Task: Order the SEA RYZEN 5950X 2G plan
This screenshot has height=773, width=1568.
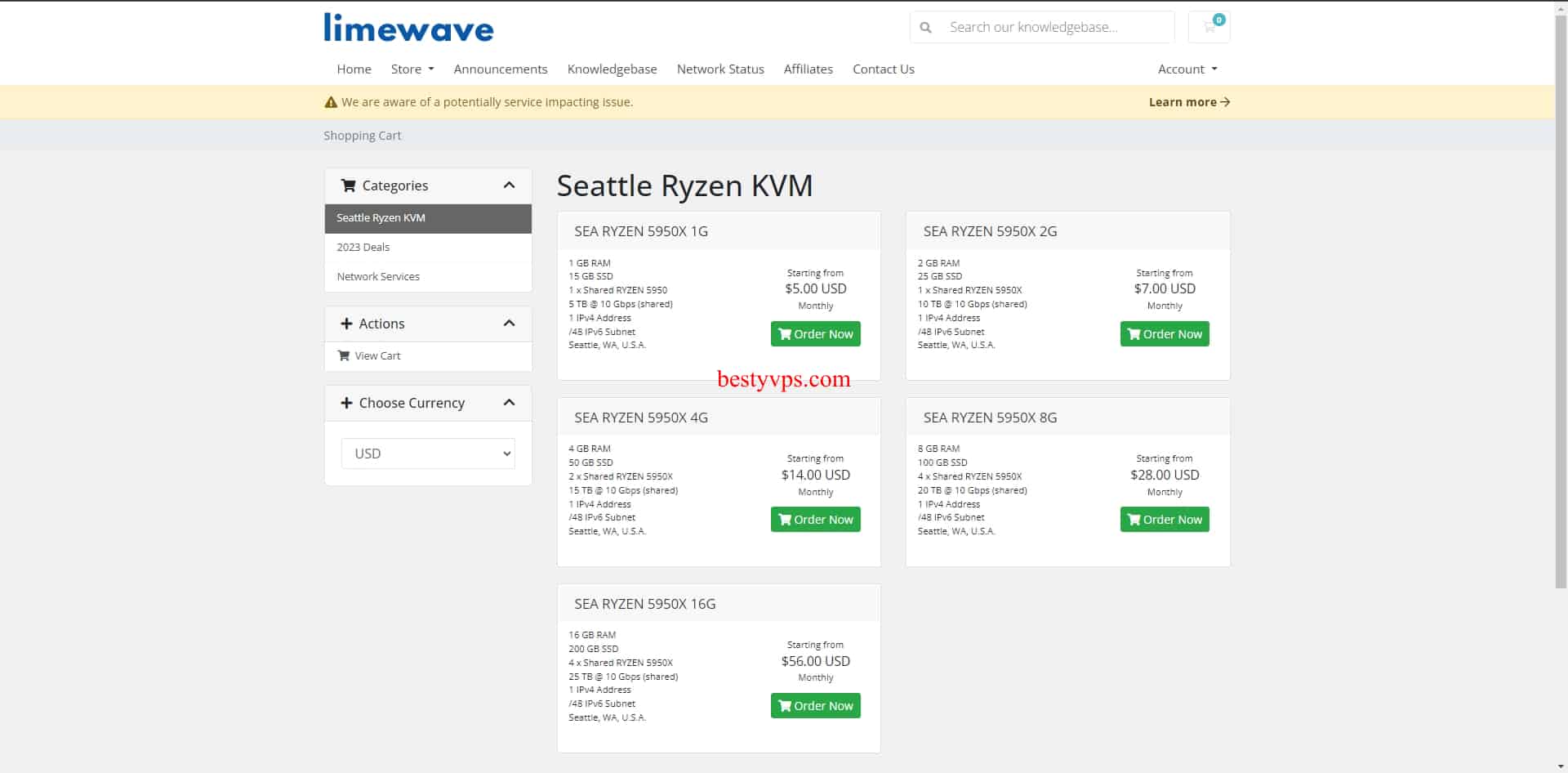Action: point(1165,334)
